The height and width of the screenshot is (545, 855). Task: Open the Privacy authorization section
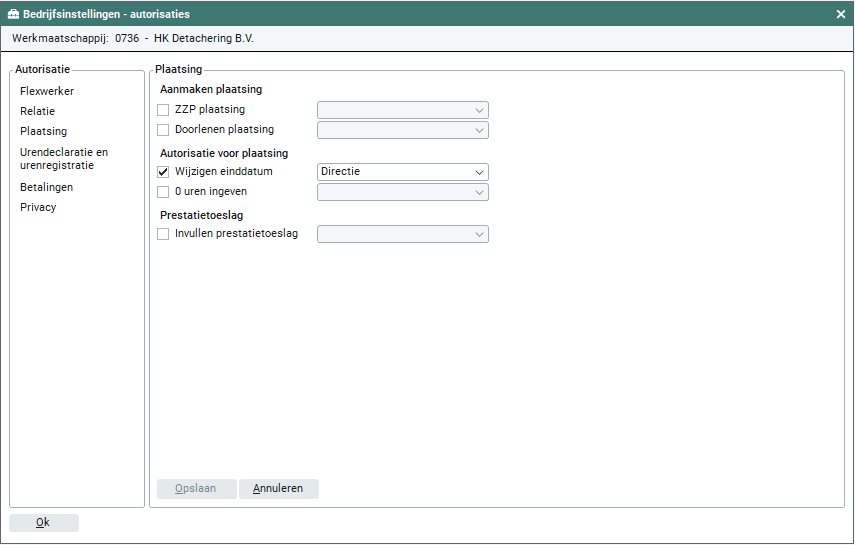38,207
